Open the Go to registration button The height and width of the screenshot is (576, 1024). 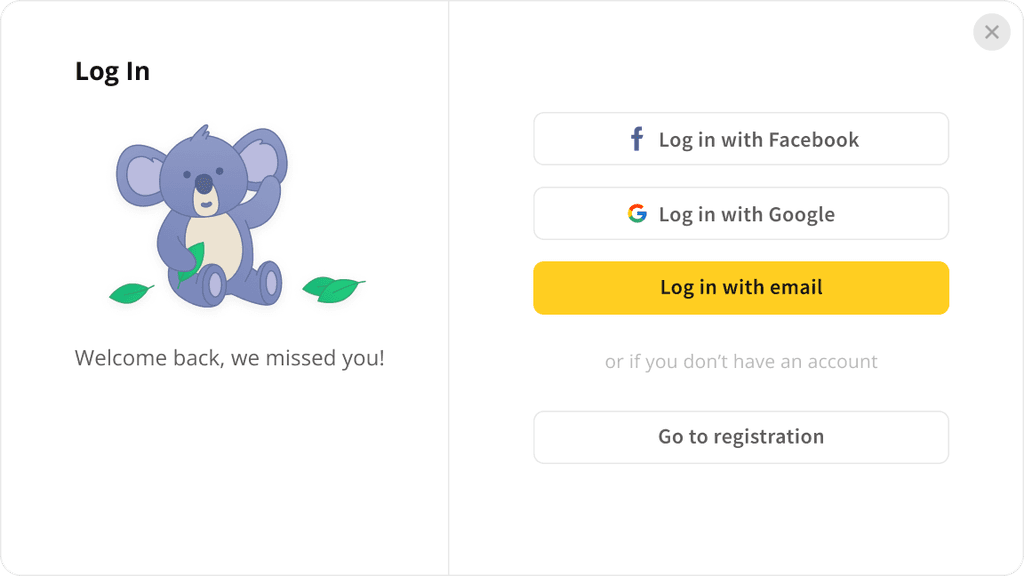741,437
